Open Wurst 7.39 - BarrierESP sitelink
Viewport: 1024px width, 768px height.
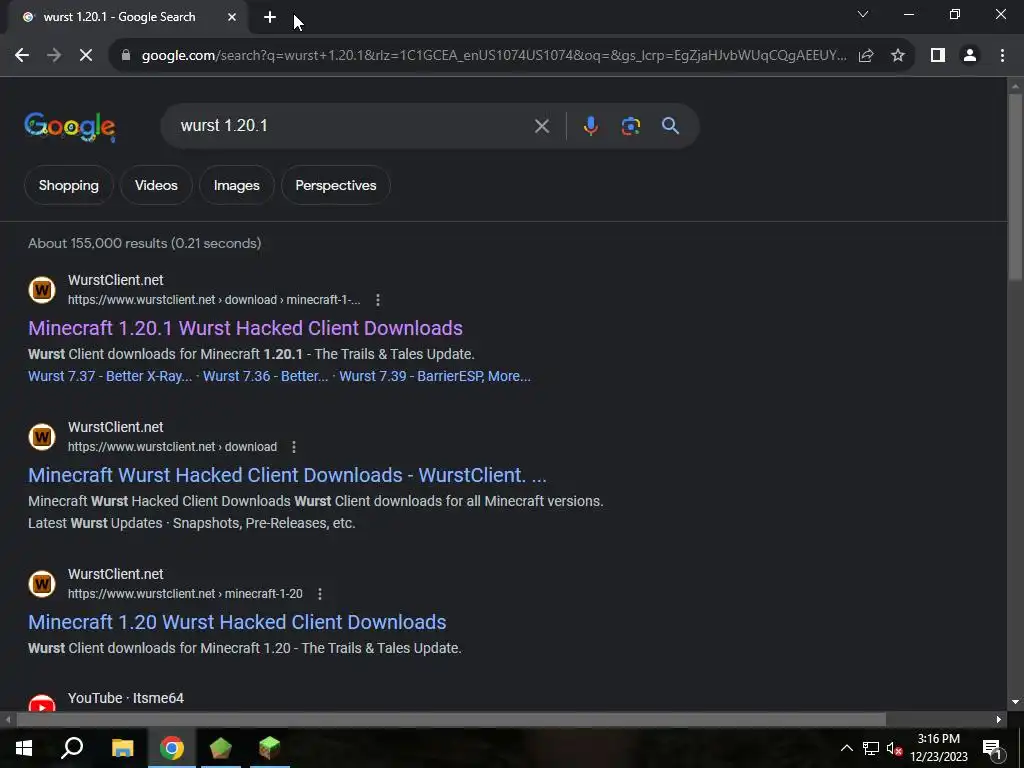[434, 376]
